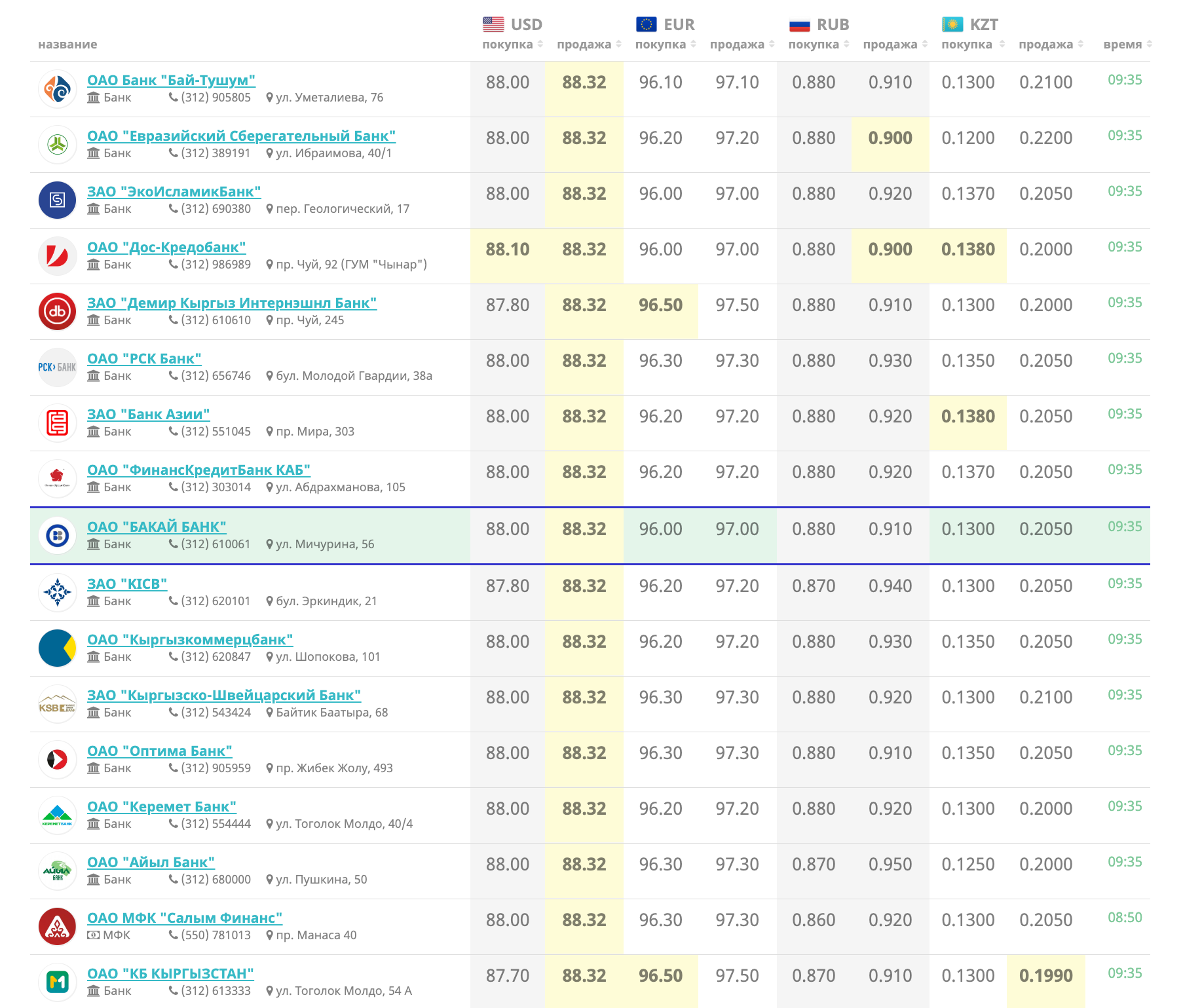Viewport: 1183px width, 1008px height.
Task: Open ОАО "Евразийский Сберегательный Банк" link
Action: click(242, 136)
